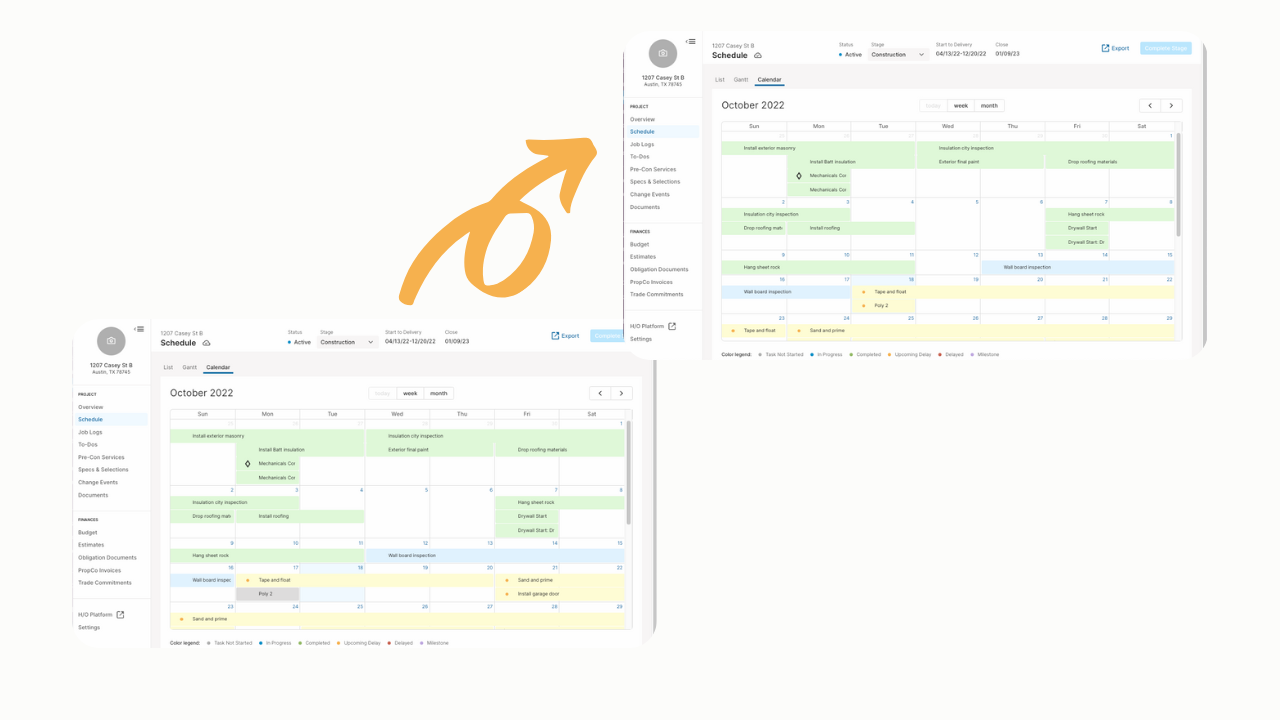
Task: Open Change Events in top-right window sidebar
Action: coord(650,194)
